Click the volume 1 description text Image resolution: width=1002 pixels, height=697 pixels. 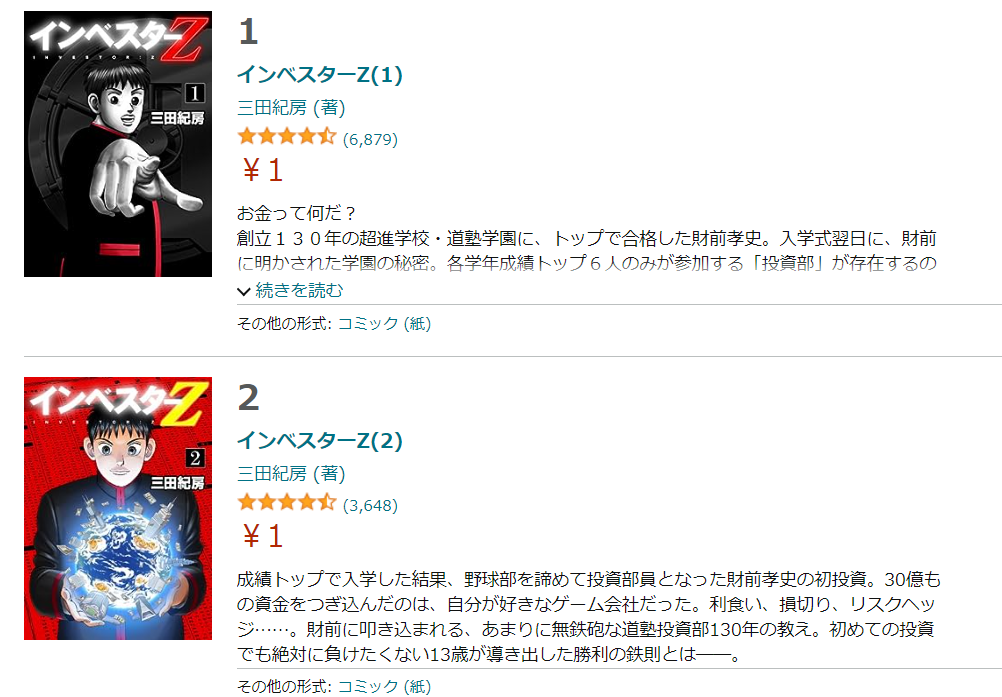pyautogui.click(x=587, y=238)
